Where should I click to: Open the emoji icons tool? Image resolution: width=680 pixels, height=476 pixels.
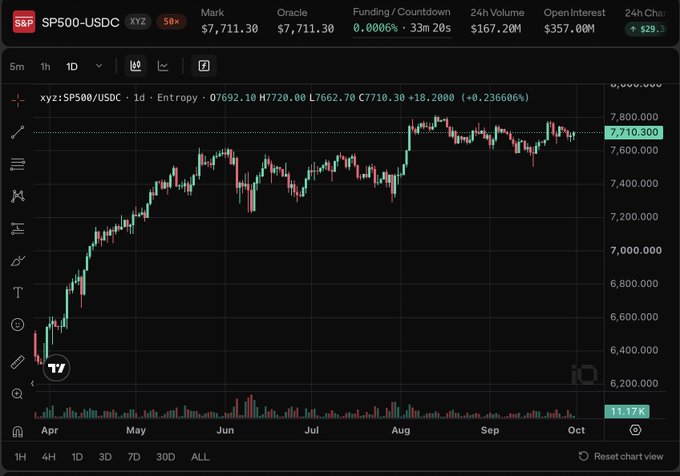(18, 324)
